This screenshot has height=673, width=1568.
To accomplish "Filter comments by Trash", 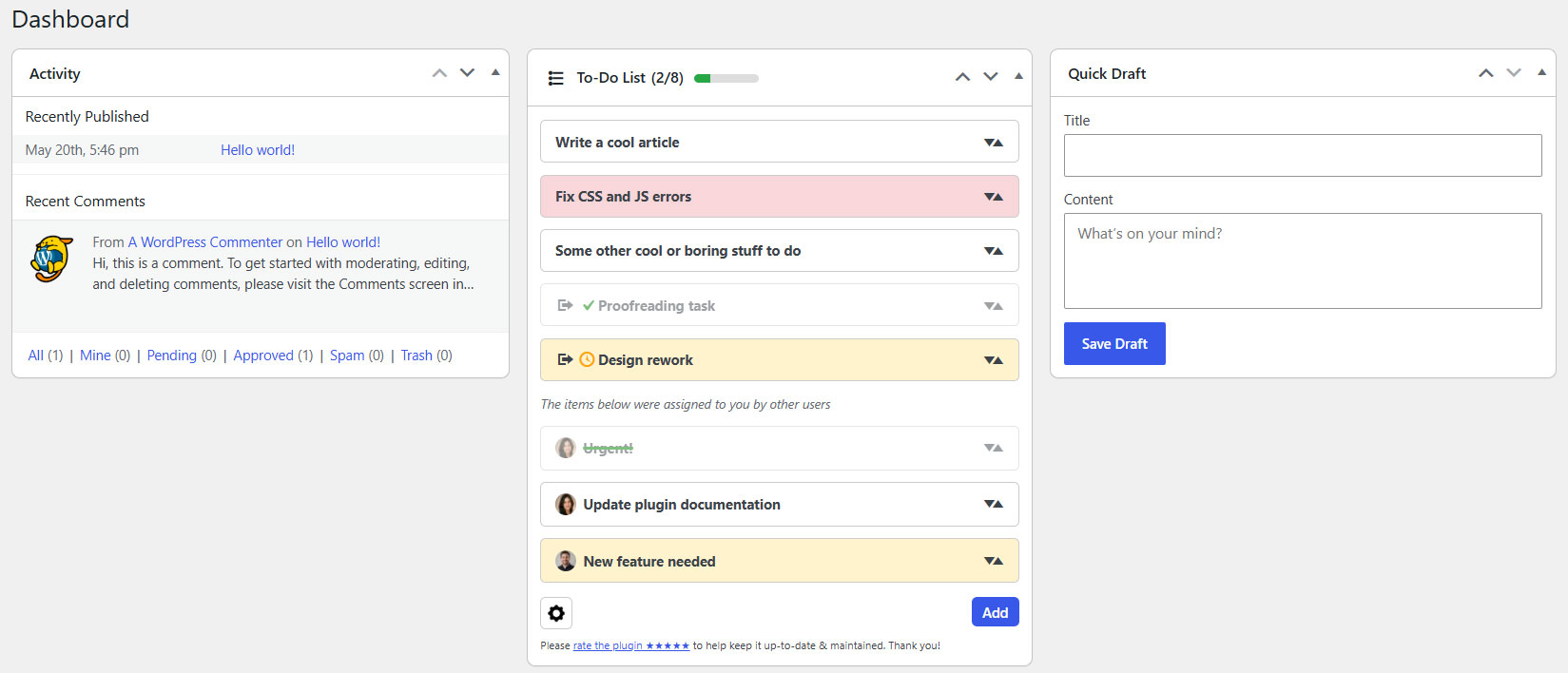I will 416,356.
